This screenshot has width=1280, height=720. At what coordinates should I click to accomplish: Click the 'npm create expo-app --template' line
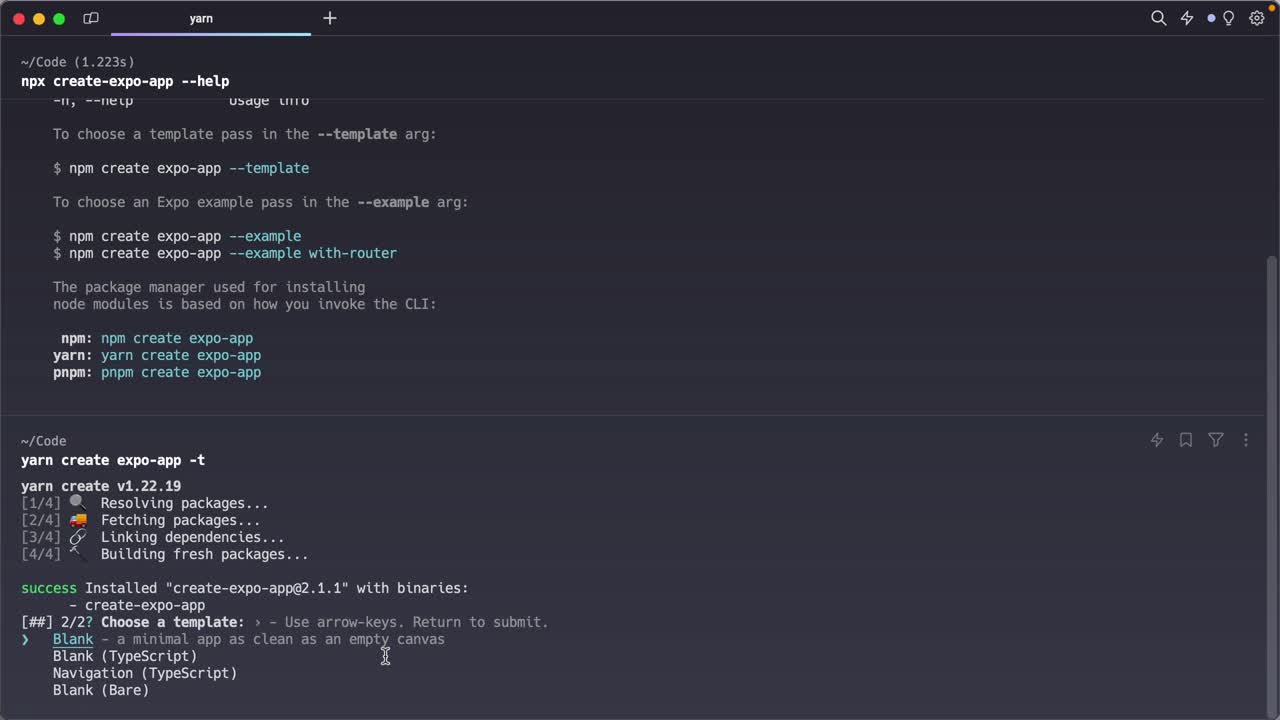click(181, 168)
